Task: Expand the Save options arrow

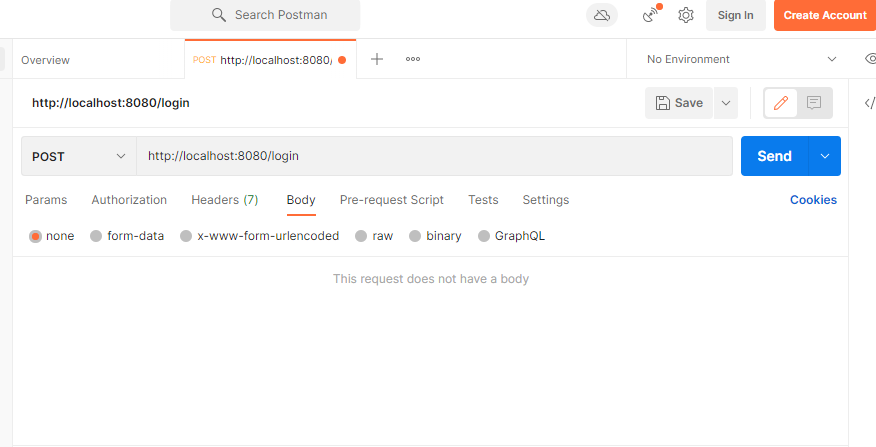Action: (726, 103)
